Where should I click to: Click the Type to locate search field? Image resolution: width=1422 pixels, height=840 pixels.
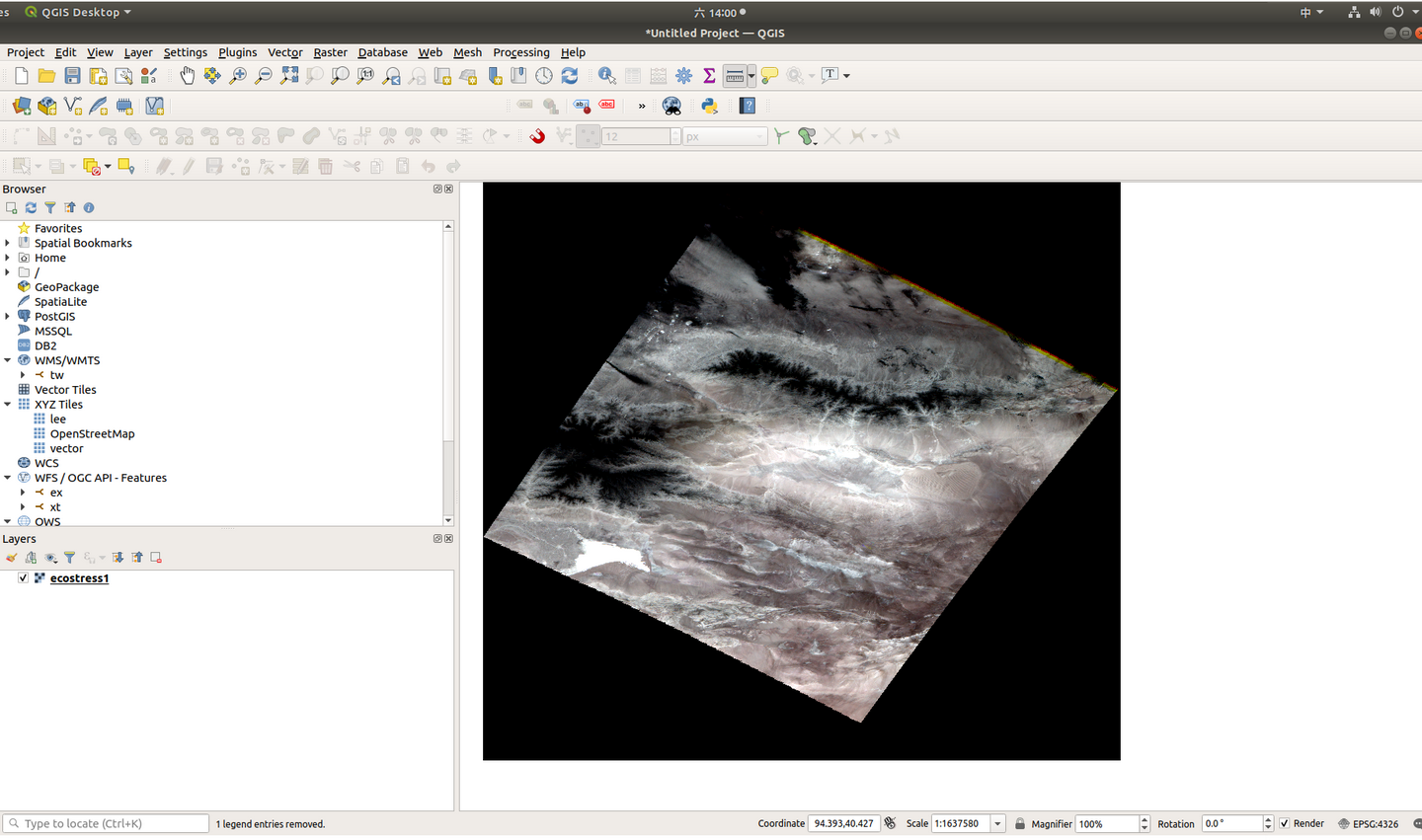[114, 823]
